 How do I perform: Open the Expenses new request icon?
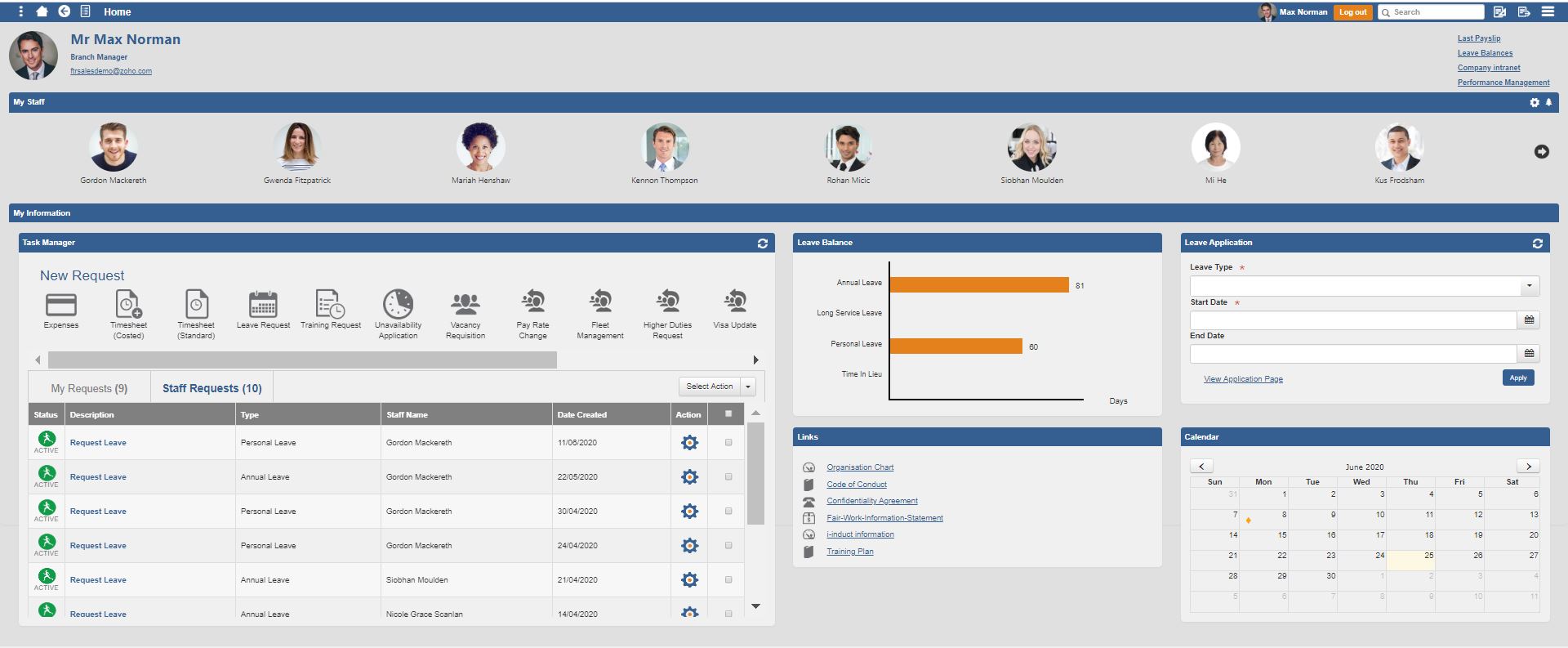coord(61,305)
